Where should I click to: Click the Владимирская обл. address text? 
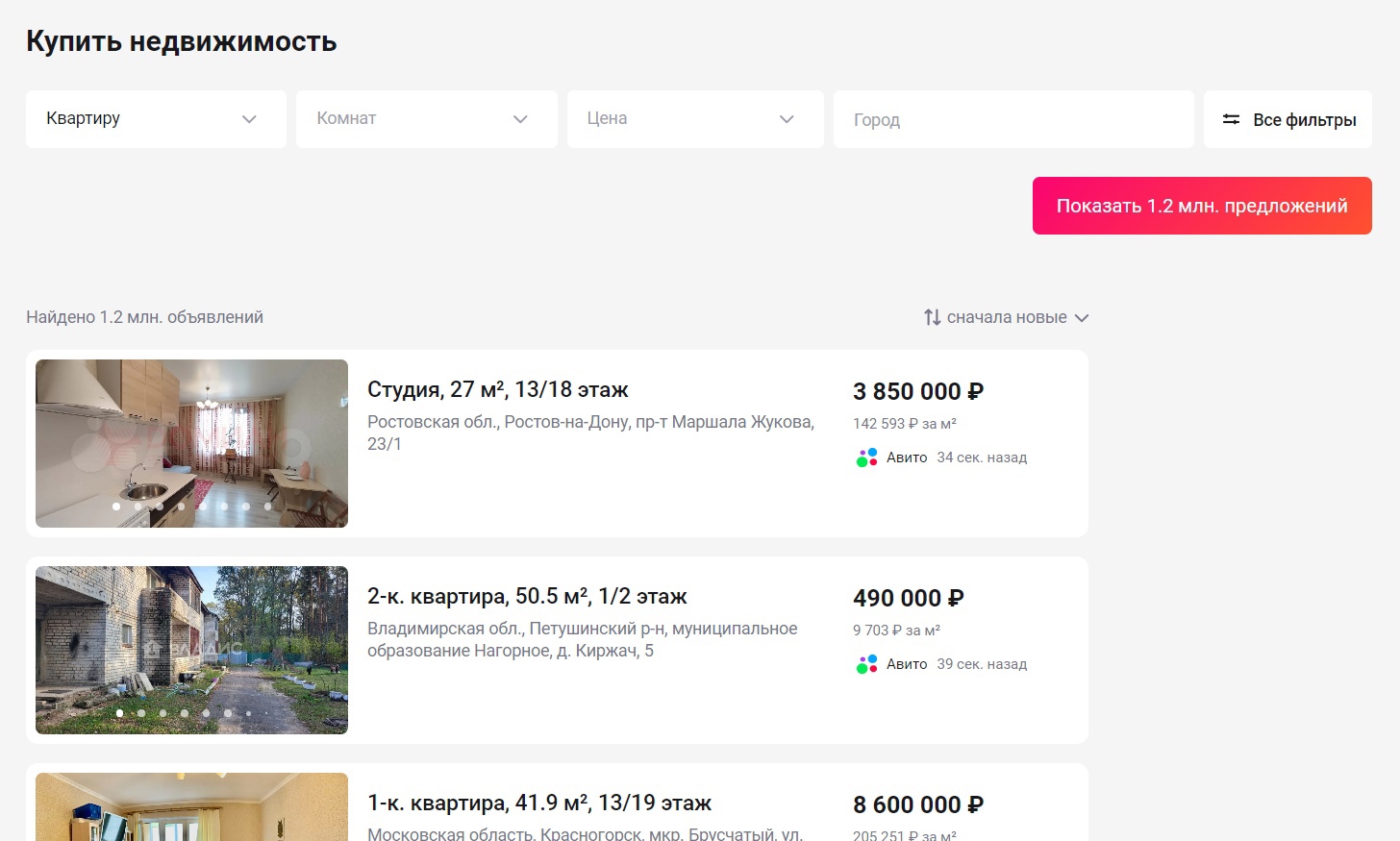[582, 639]
